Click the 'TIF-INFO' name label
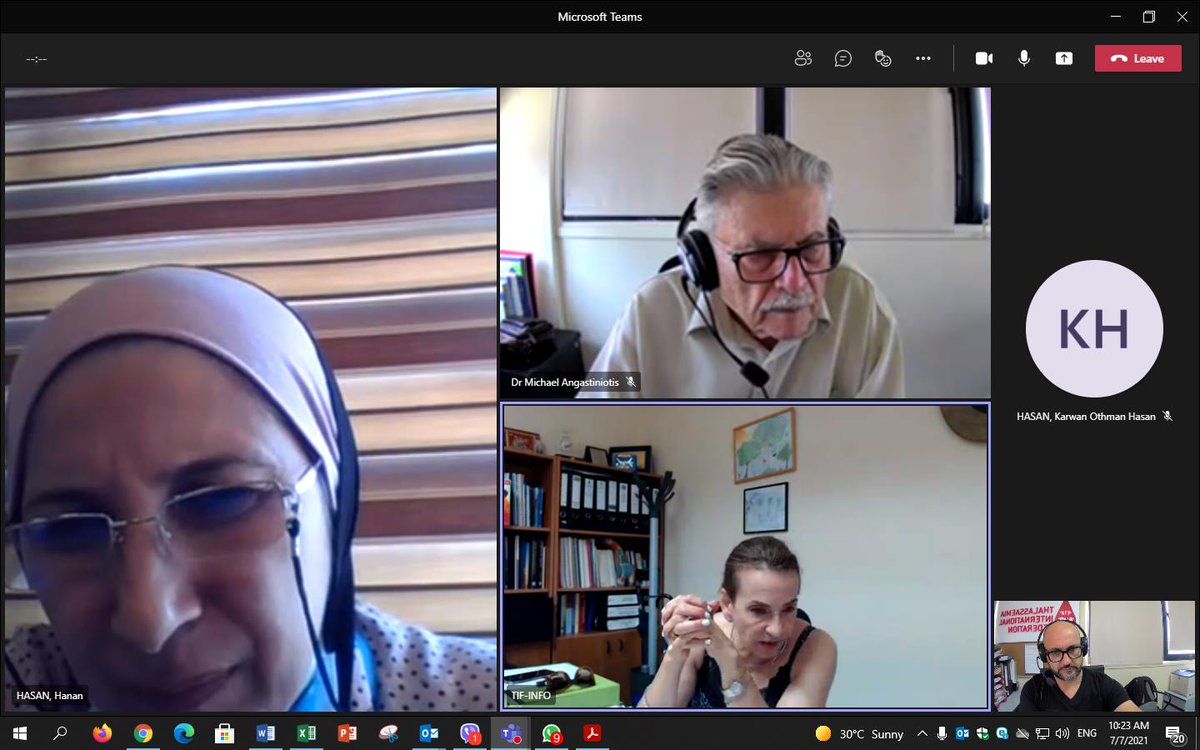The width and height of the screenshot is (1200, 750). [x=529, y=695]
